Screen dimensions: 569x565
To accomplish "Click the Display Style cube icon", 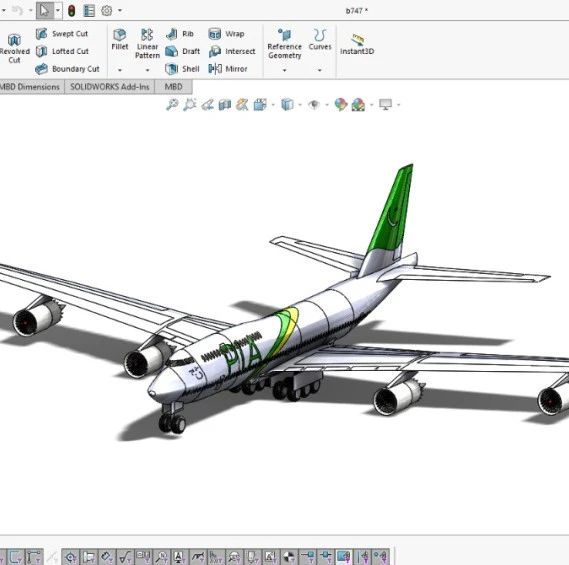I will coord(287,105).
